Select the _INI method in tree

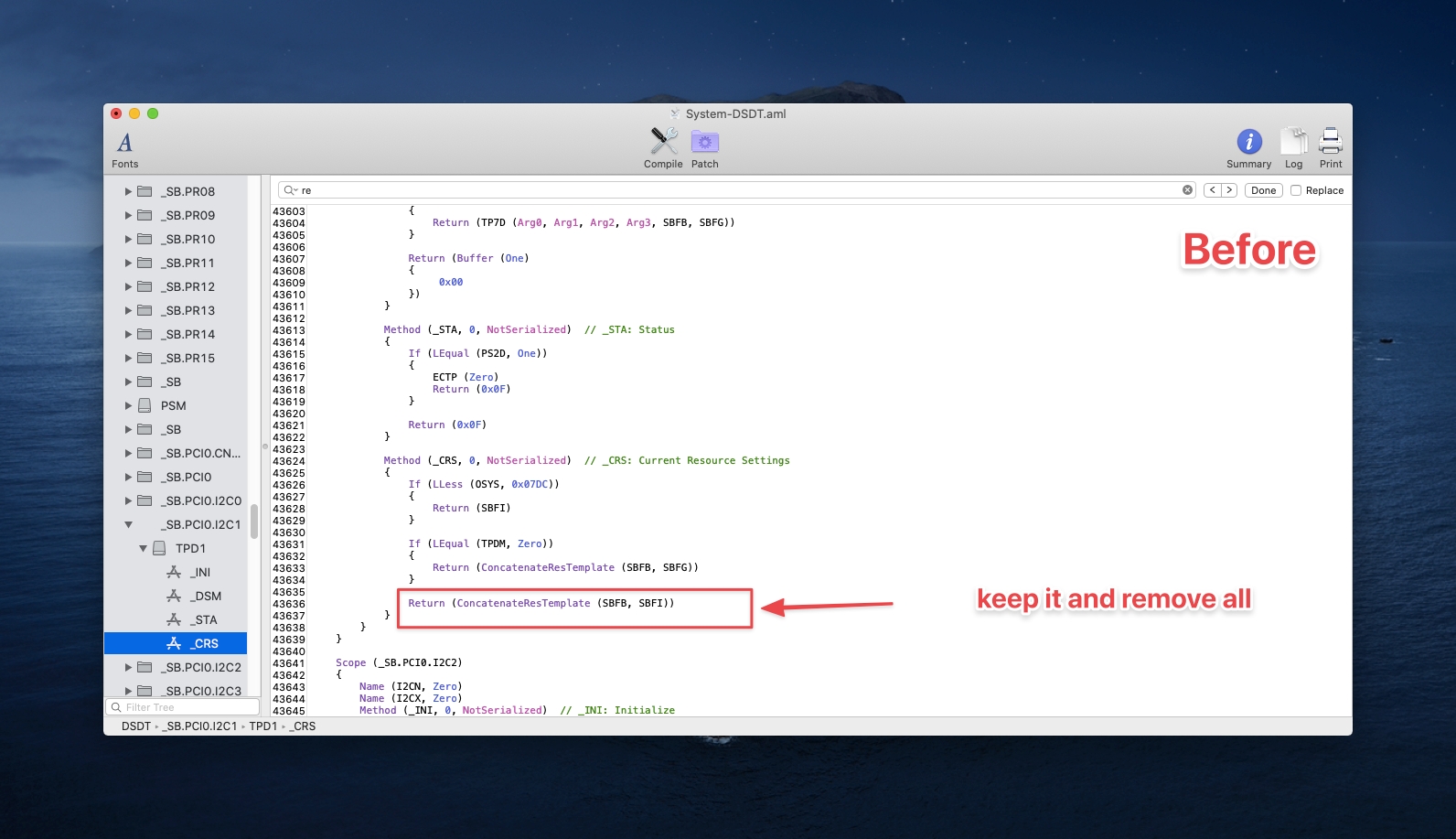(x=200, y=573)
